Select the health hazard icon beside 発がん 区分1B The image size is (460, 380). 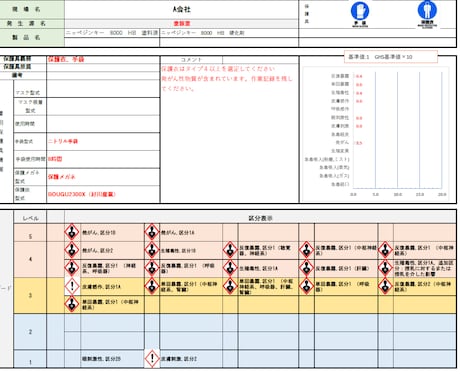click(72, 232)
